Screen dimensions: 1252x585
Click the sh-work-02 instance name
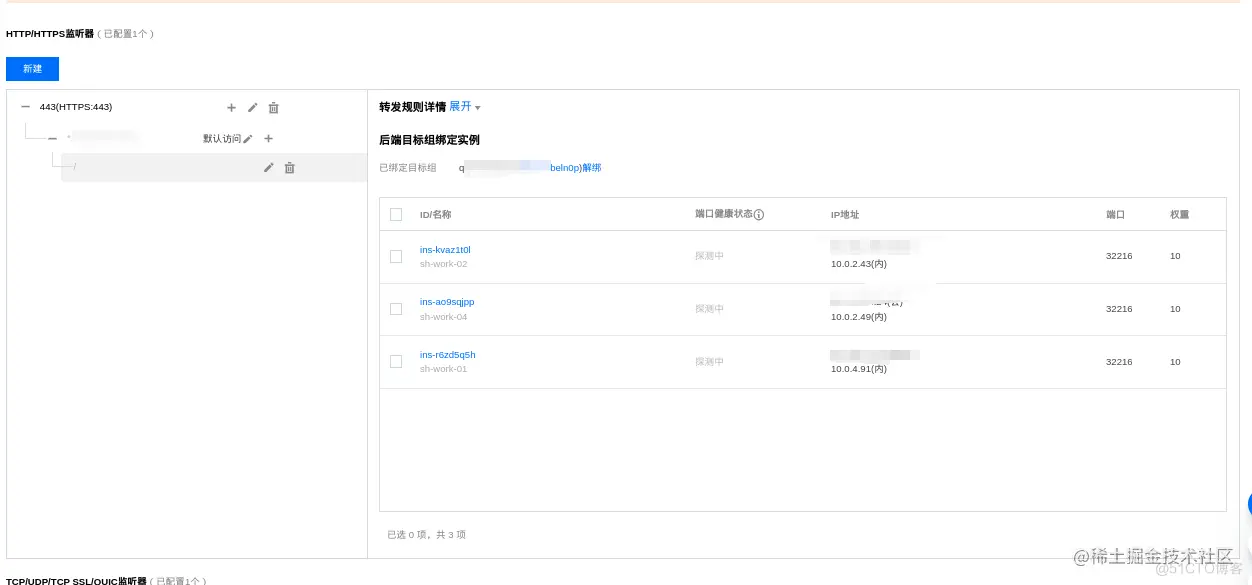click(443, 264)
